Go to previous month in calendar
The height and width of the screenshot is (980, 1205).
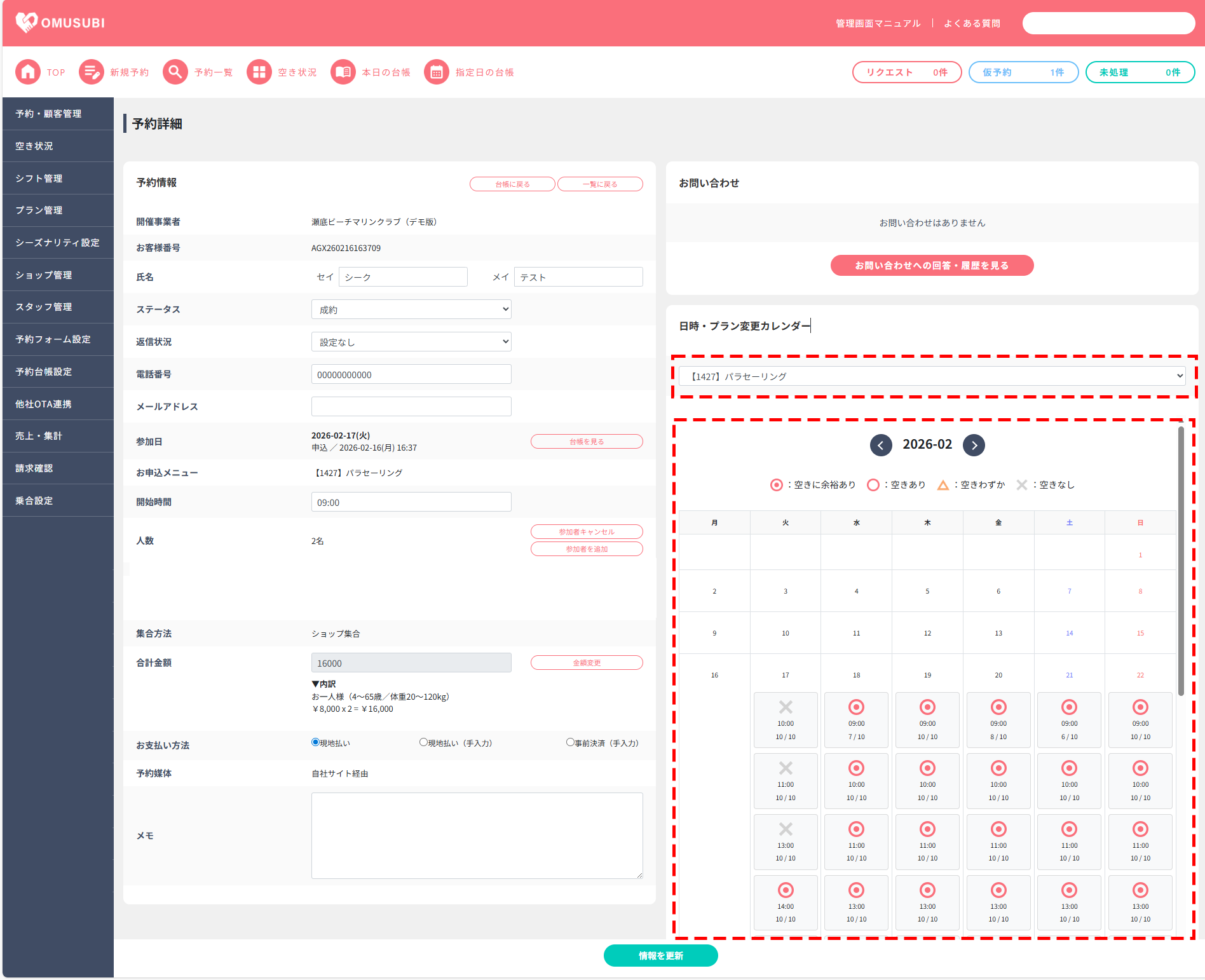[x=881, y=445]
